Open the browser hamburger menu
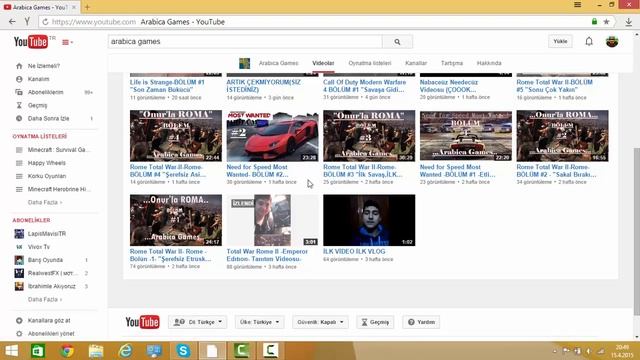 point(578,4)
